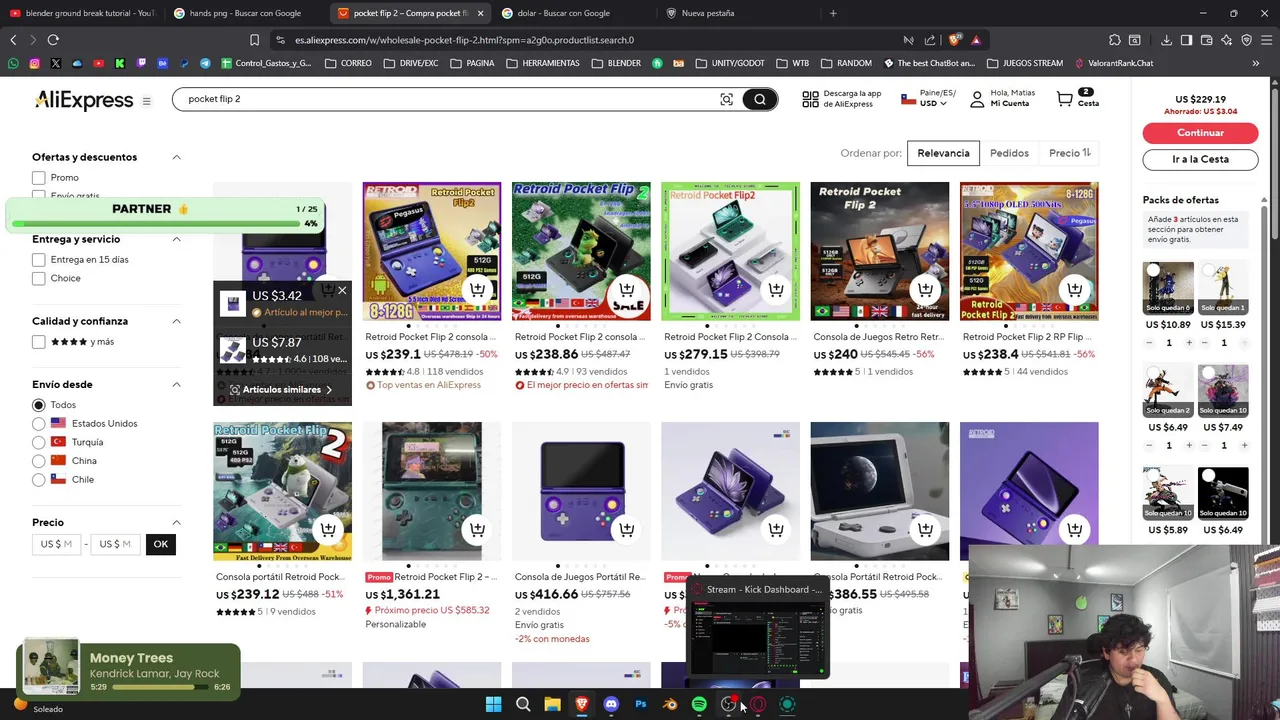Select Estados Unidos shipping origin
1280x720 pixels.
pyautogui.click(x=38, y=424)
